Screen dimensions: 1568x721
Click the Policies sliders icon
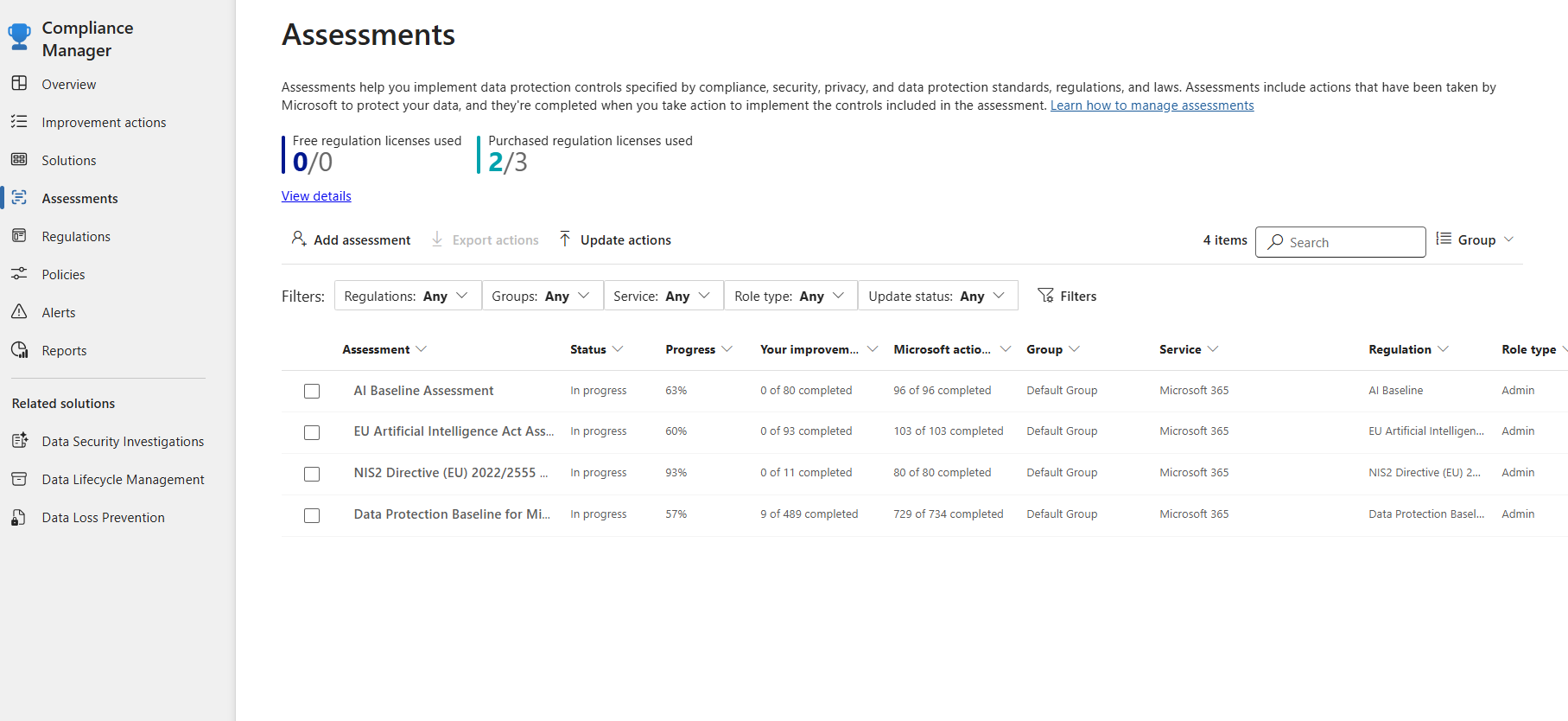19,274
